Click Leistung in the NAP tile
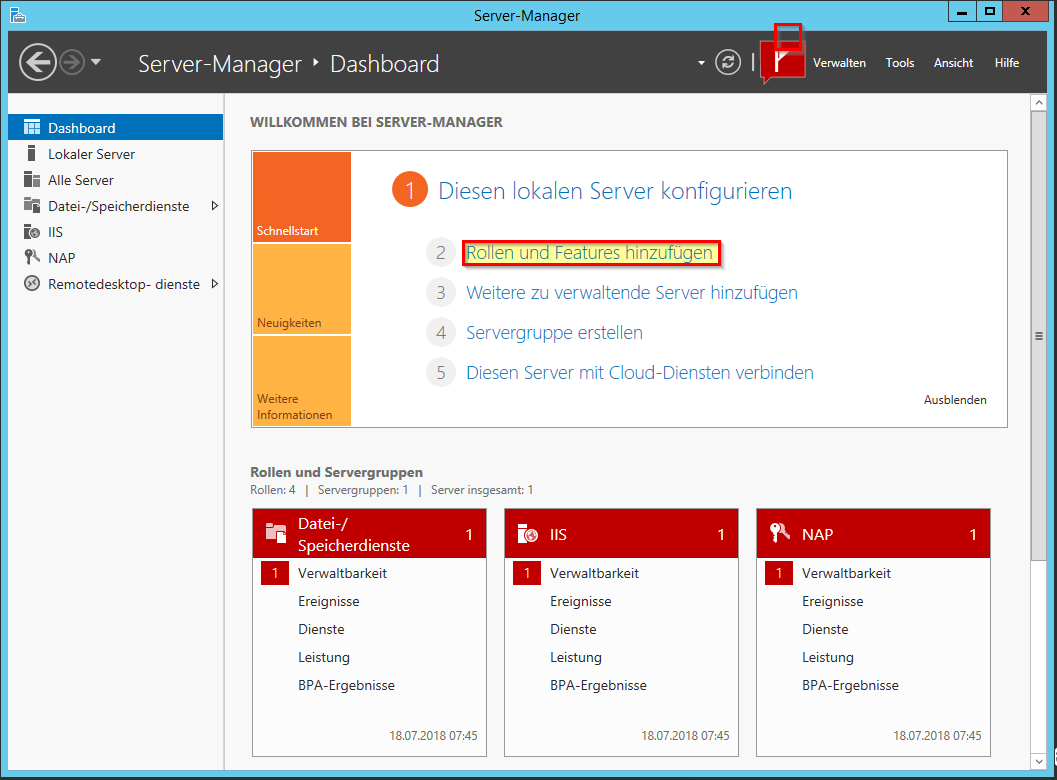The image size is (1057, 780). pos(828,657)
